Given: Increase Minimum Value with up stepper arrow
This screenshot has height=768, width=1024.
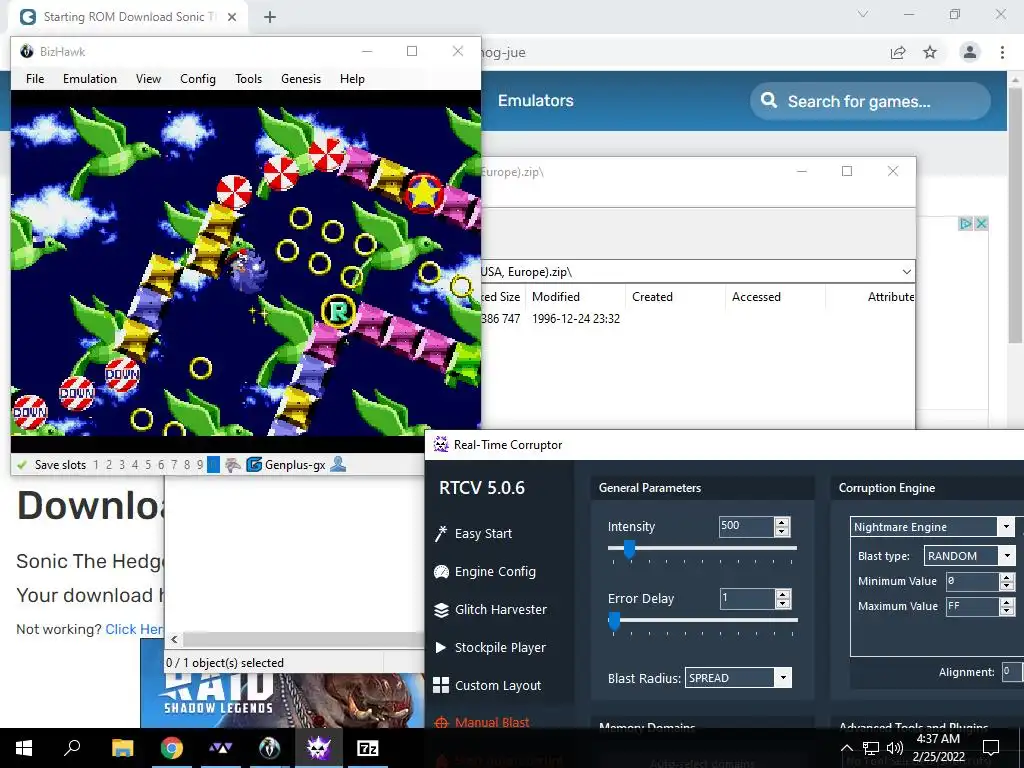Looking at the screenshot, I should point(1006,577).
